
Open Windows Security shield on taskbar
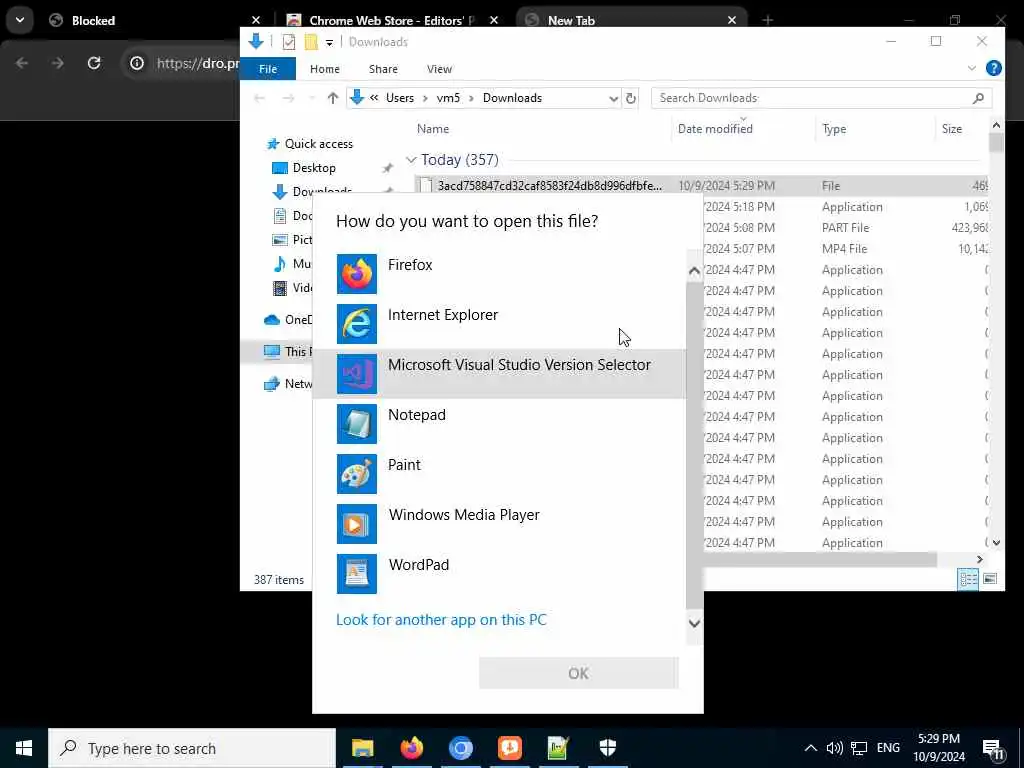tap(607, 748)
